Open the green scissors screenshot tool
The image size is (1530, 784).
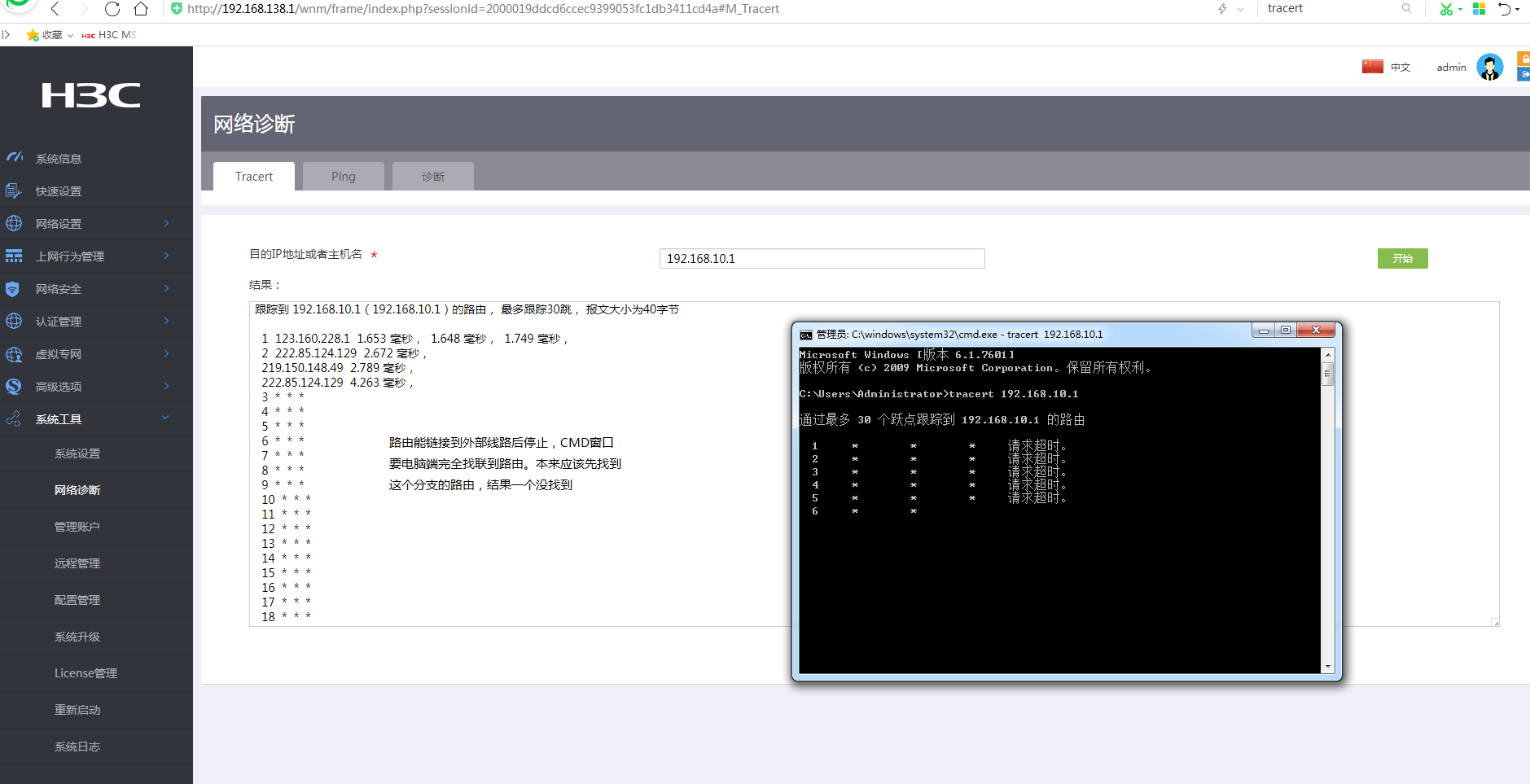tap(1446, 9)
